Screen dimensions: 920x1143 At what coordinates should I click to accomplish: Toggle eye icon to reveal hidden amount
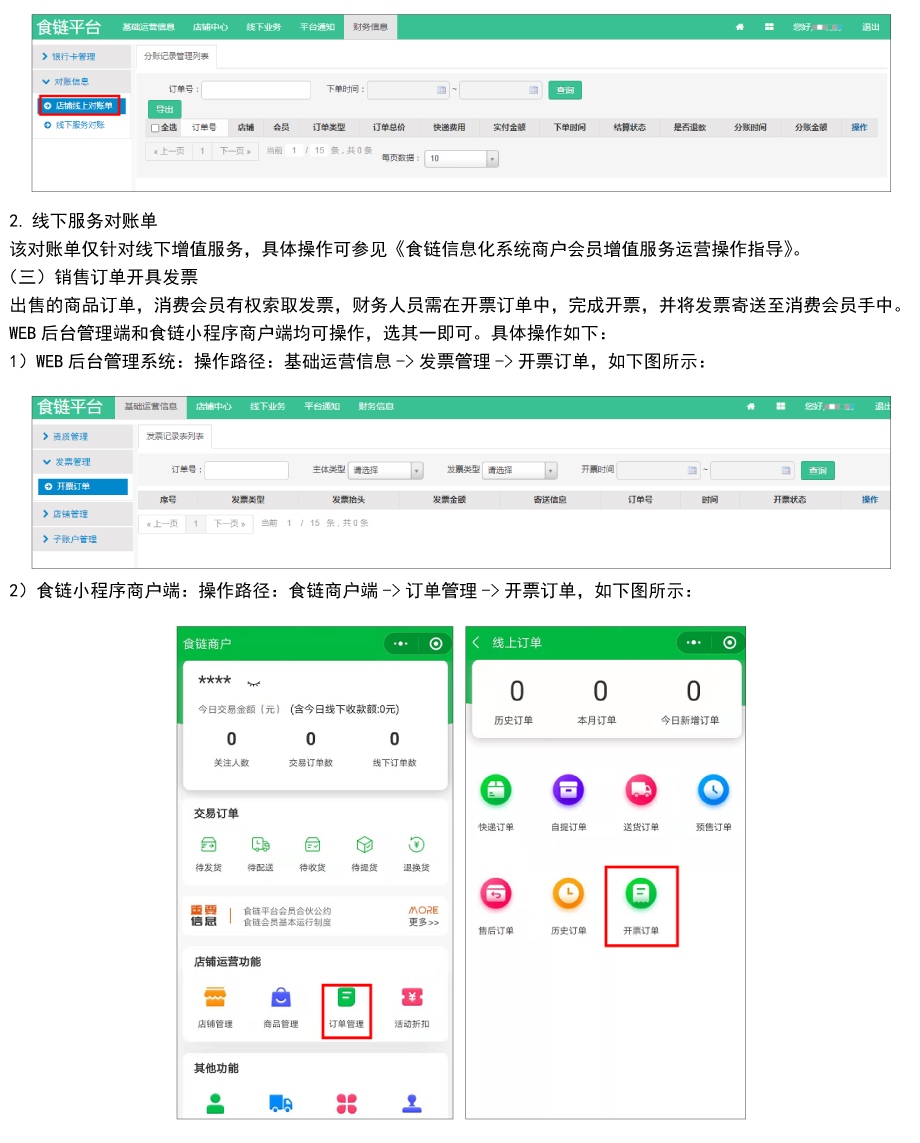point(253,683)
